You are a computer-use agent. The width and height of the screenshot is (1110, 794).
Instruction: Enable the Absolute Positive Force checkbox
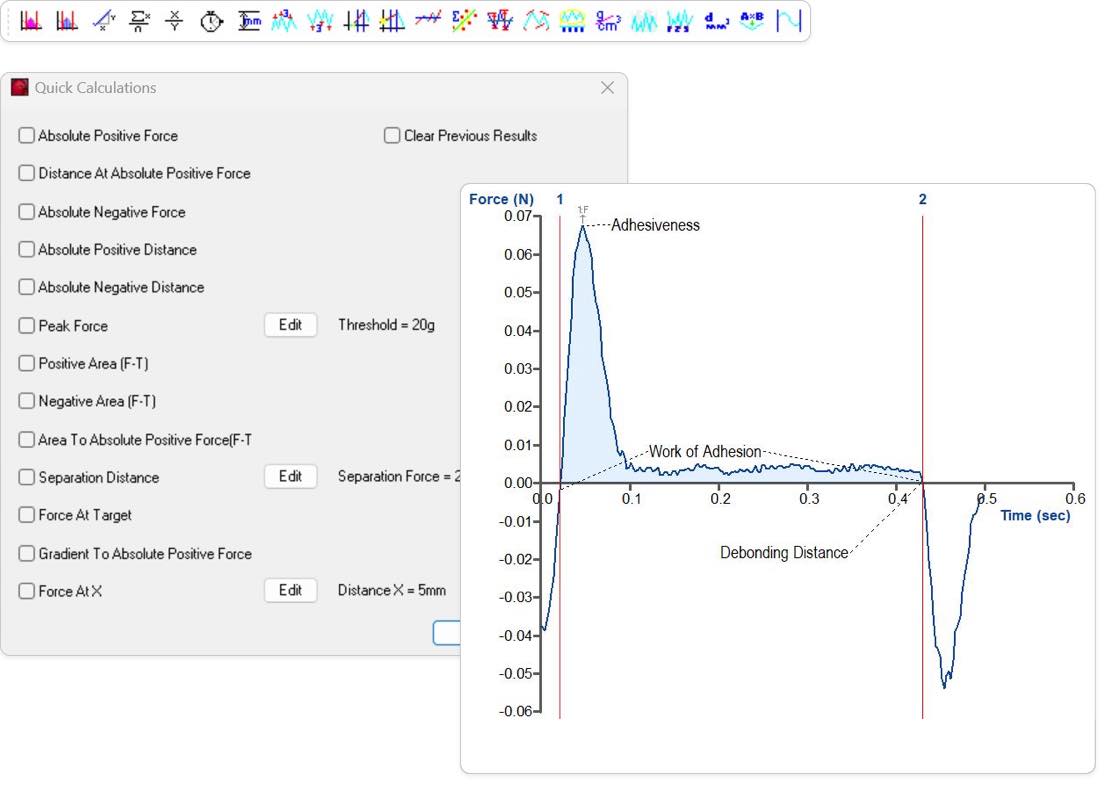pyautogui.click(x=27, y=136)
